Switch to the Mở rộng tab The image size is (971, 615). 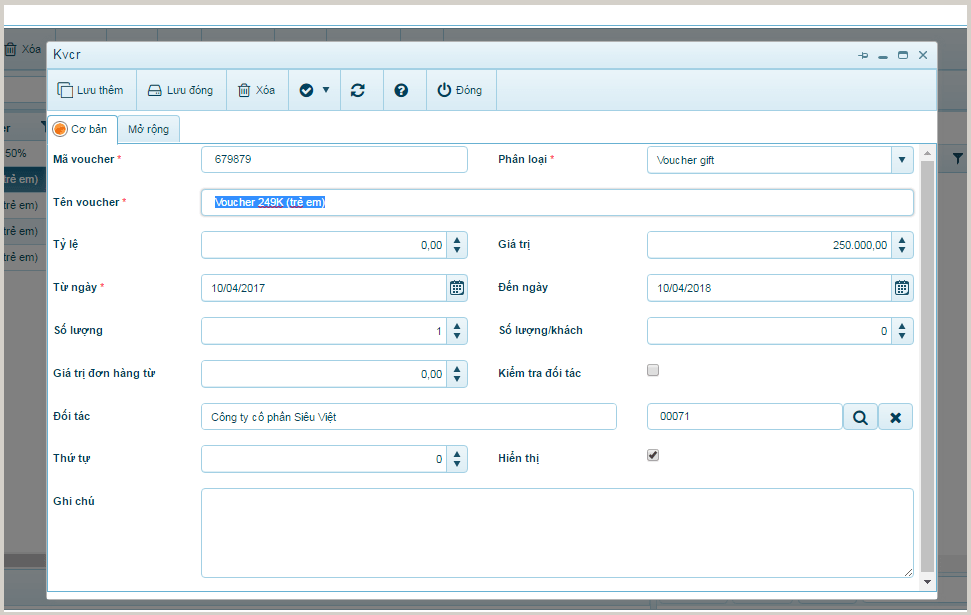pyautogui.click(x=149, y=129)
